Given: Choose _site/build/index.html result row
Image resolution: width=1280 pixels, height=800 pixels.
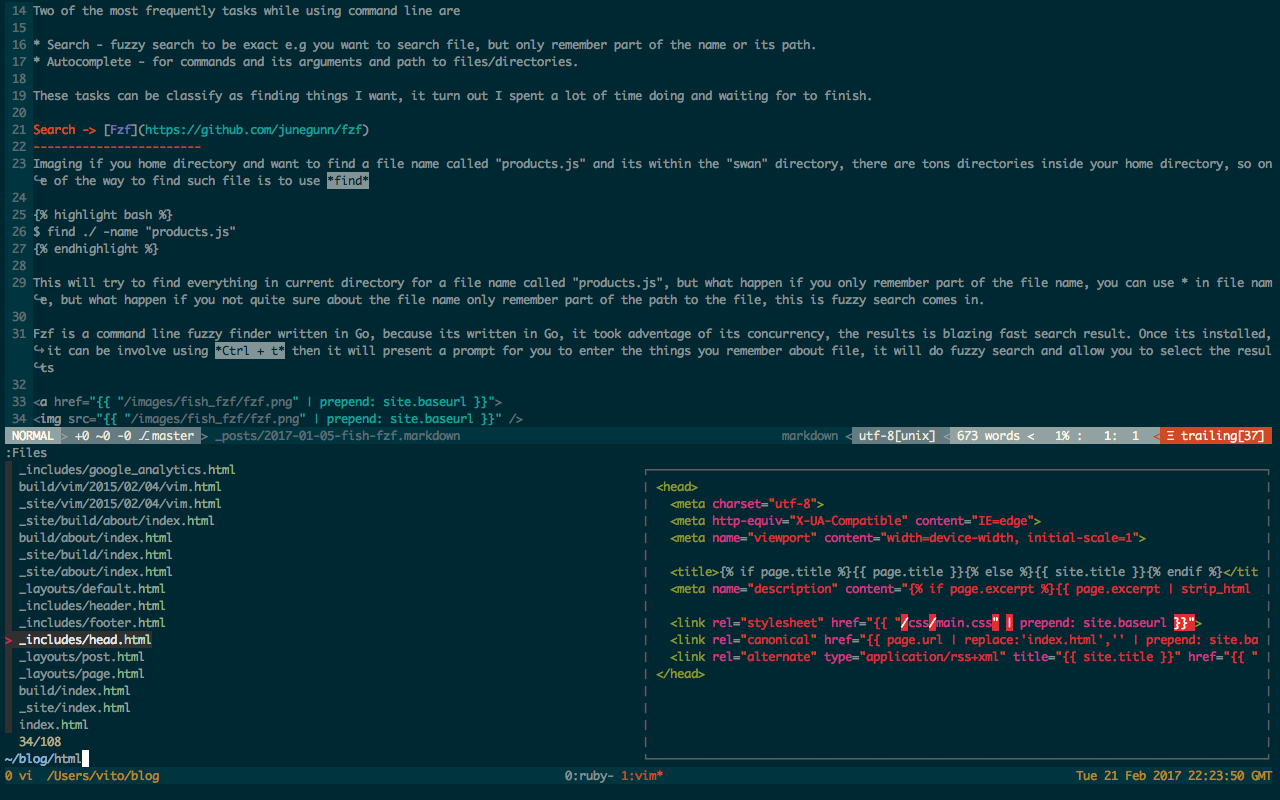Looking at the screenshot, I should [x=95, y=554].
